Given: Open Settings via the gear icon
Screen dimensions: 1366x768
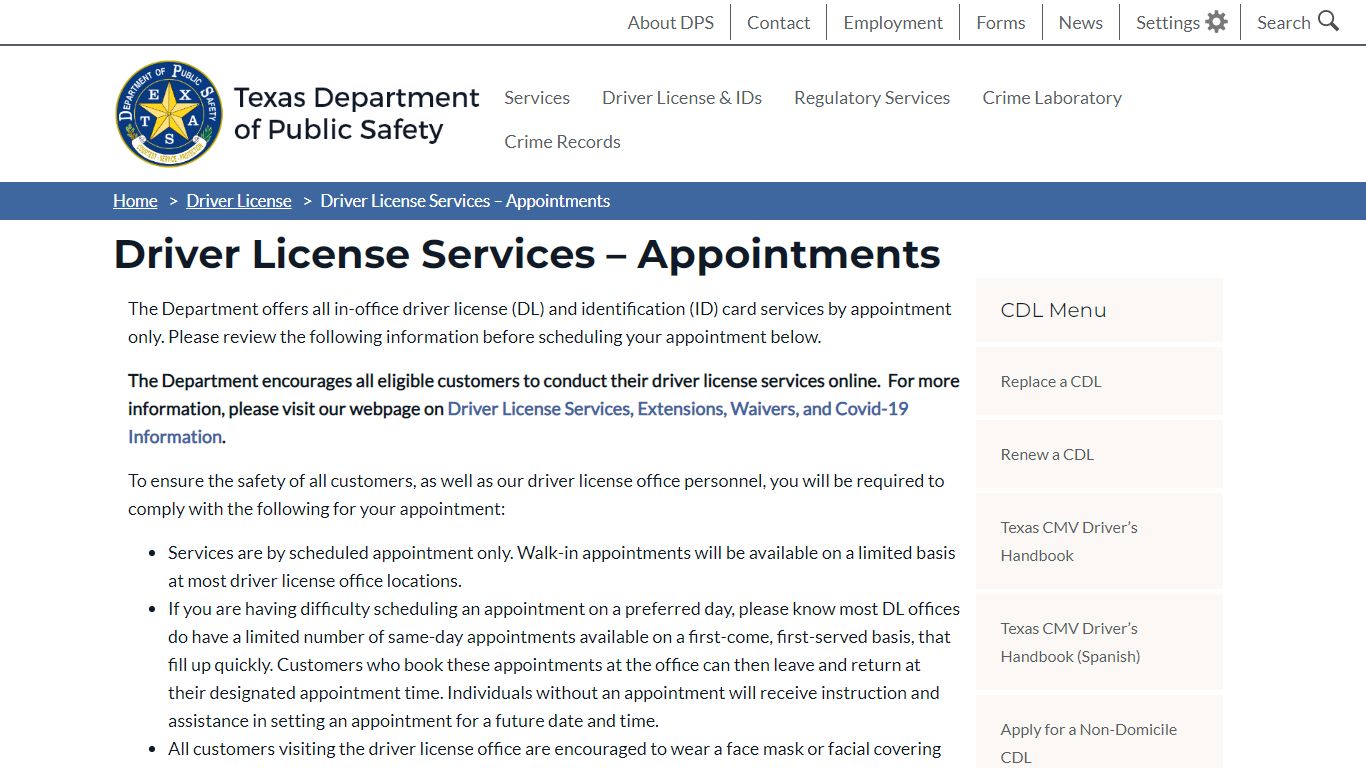Looking at the screenshot, I should 1216,22.
